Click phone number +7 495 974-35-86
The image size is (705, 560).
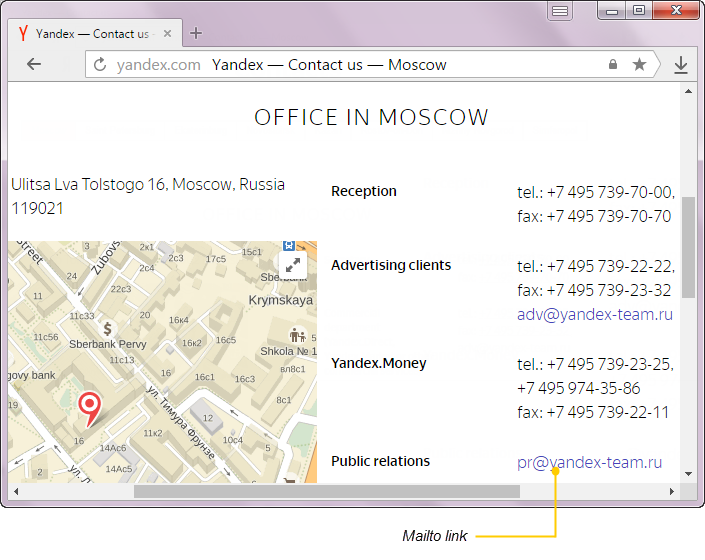[579, 388]
